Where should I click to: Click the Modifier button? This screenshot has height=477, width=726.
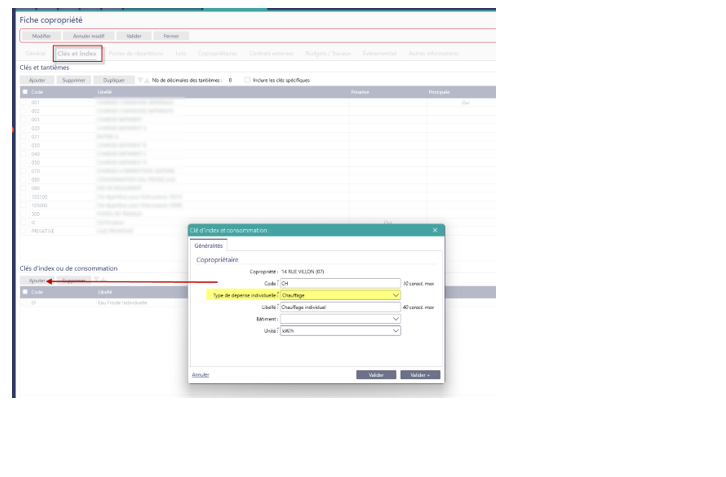click(42, 35)
